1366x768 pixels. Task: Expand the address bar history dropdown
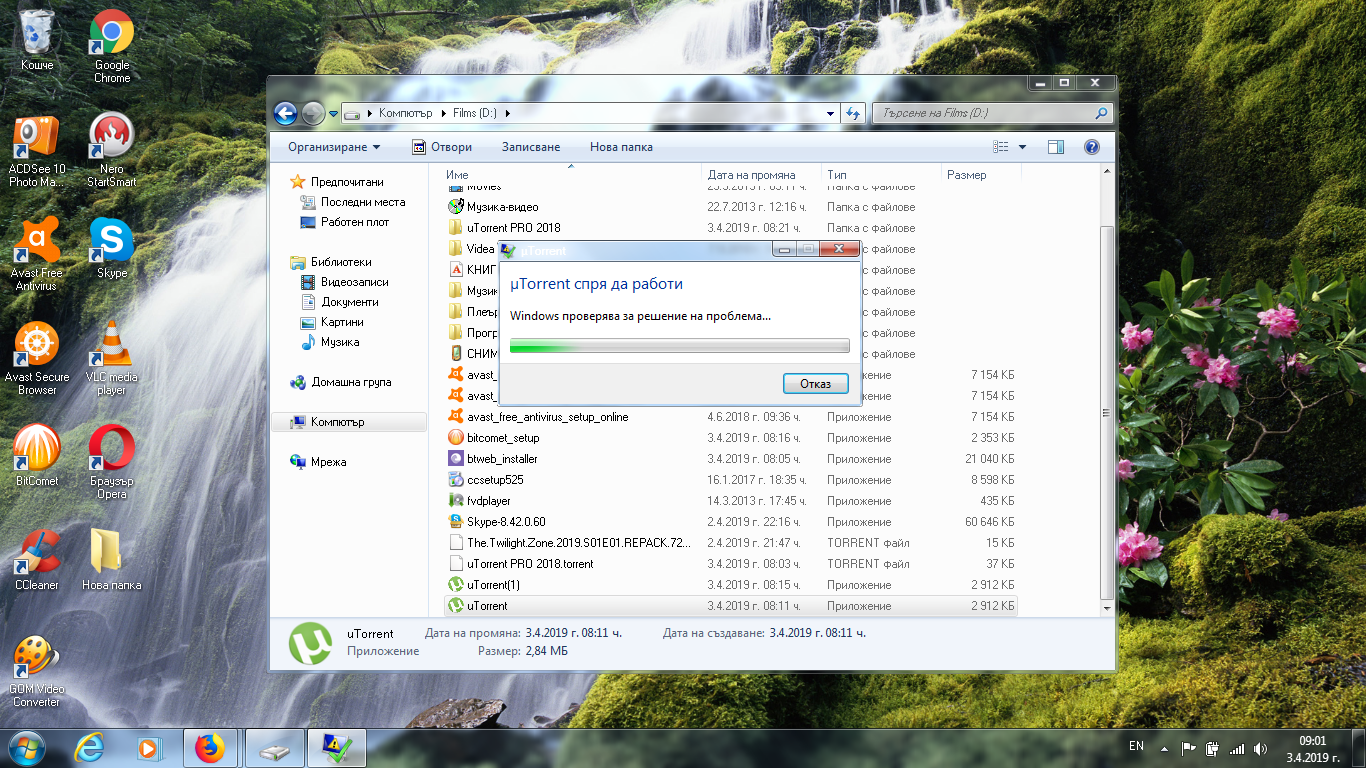[x=831, y=114]
